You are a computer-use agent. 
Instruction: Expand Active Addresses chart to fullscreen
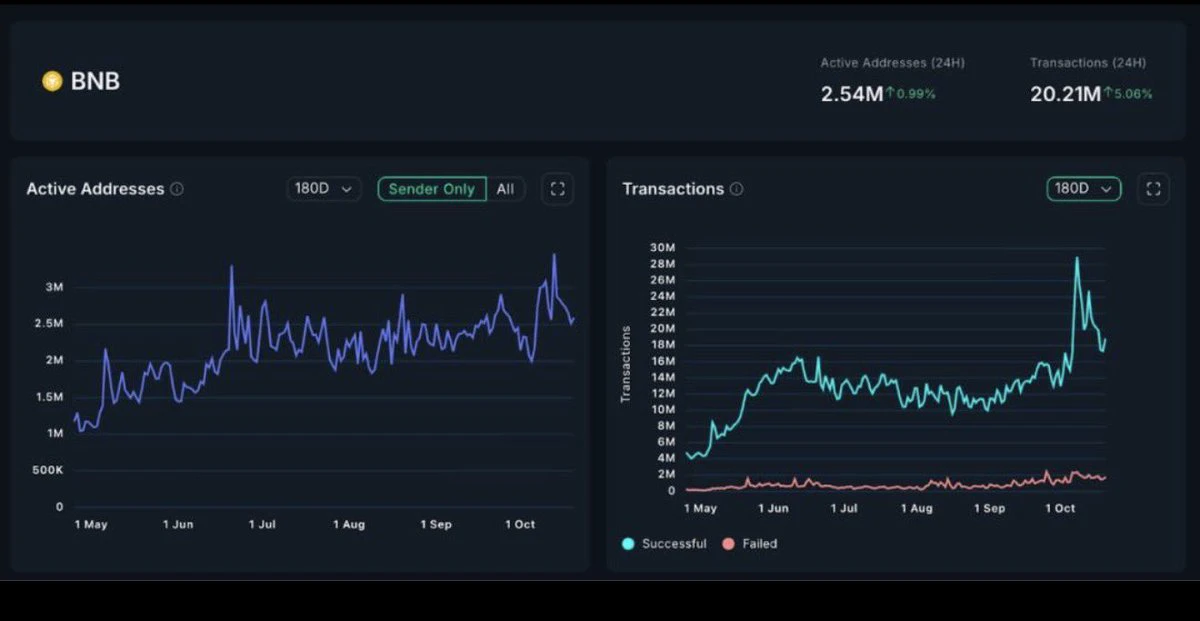(x=557, y=189)
